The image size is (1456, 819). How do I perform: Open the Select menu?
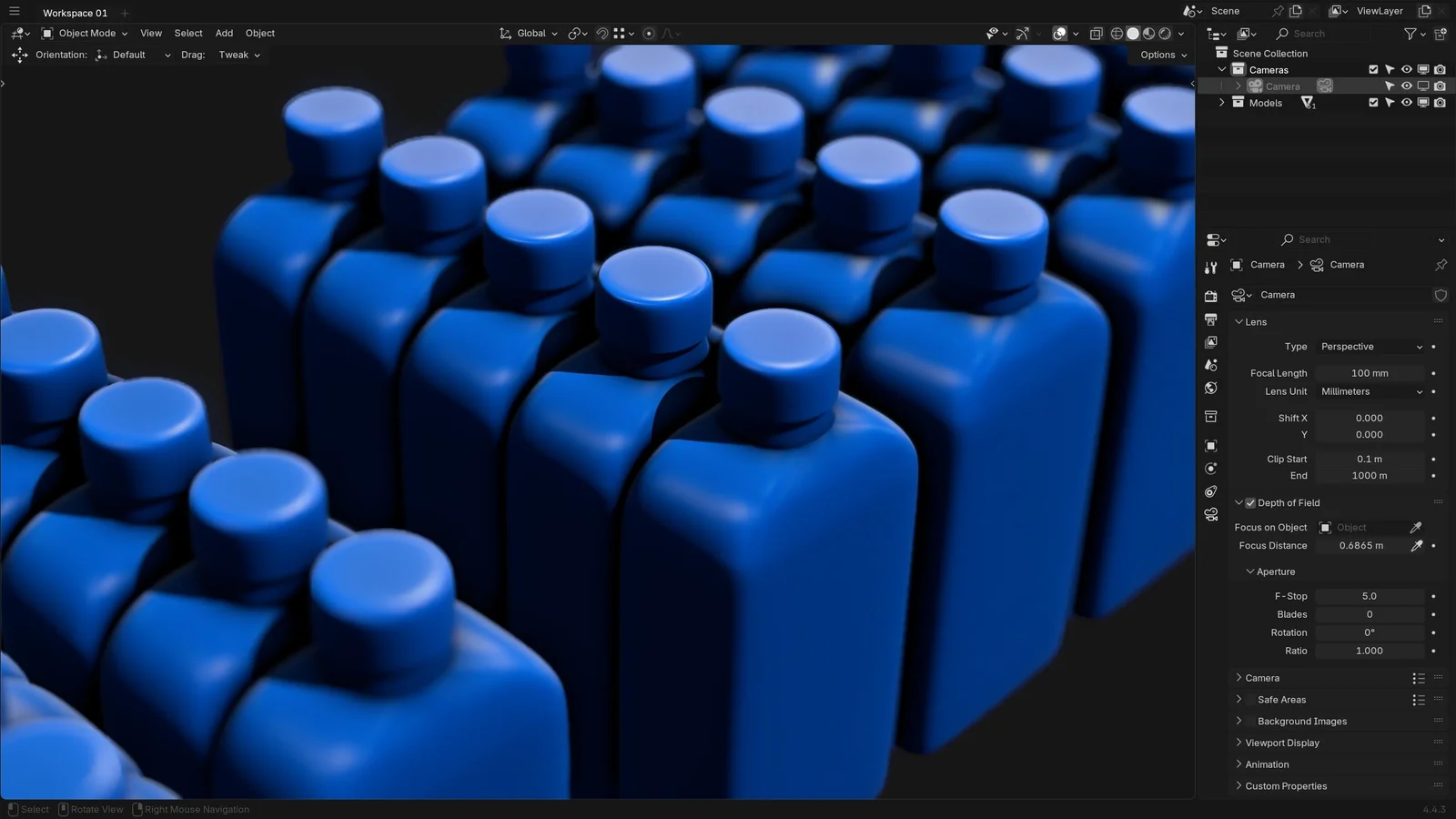coord(188,34)
